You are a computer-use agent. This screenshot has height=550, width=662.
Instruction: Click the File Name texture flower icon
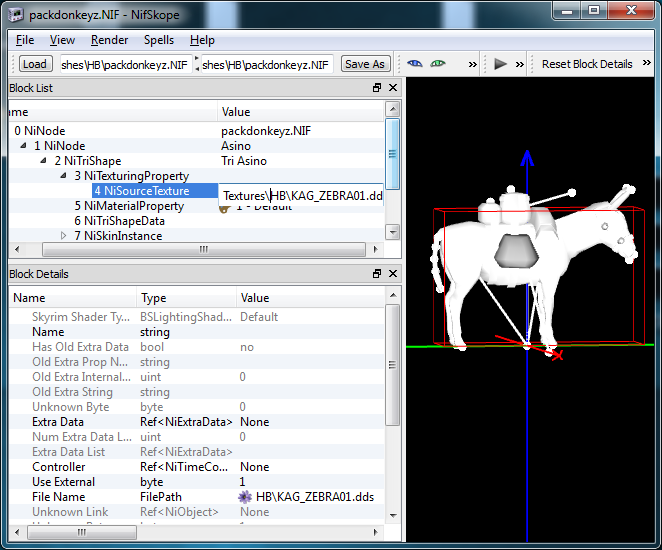tap(244, 497)
